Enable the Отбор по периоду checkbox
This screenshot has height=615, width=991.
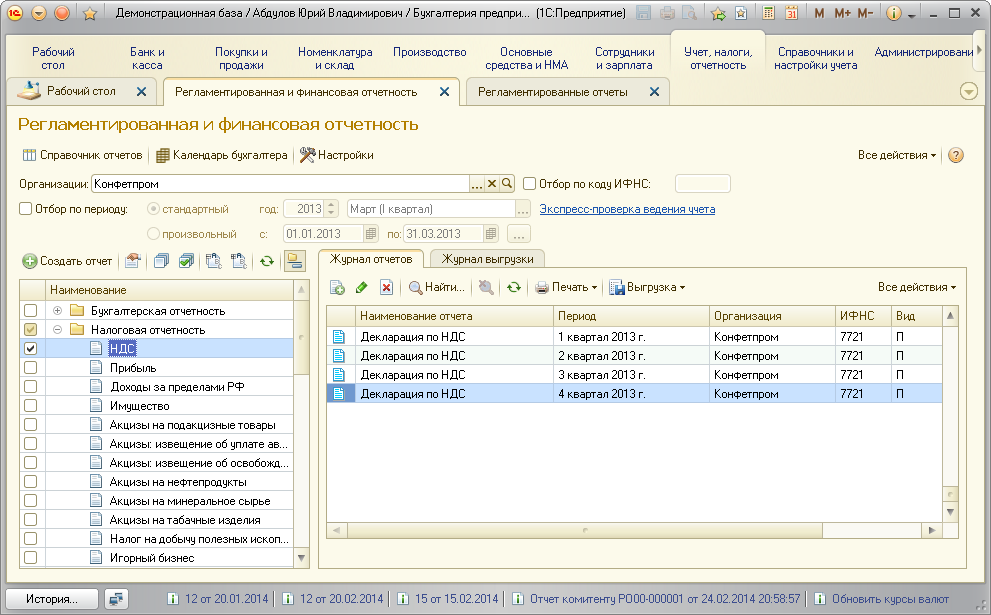(x=26, y=210)
